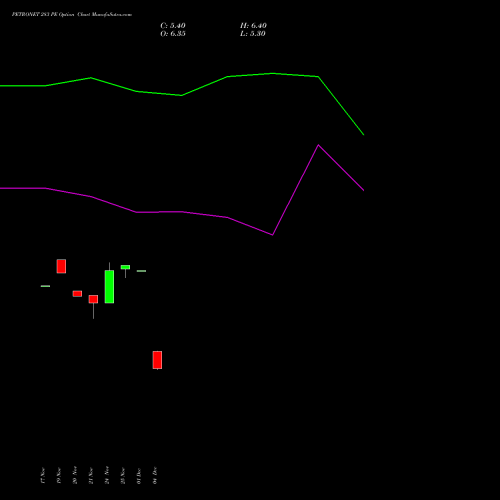This screenshot has width=500, height=500.
Task: Click the lowest red candlestick for 04 Dec
Action: (x=157, y=360)
